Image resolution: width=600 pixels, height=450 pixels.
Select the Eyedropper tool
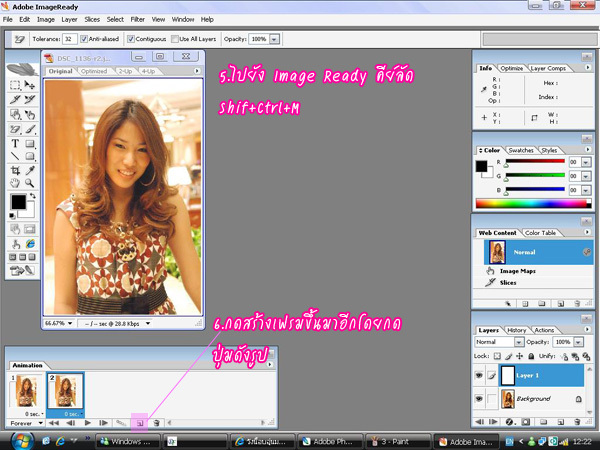point(30,170)
